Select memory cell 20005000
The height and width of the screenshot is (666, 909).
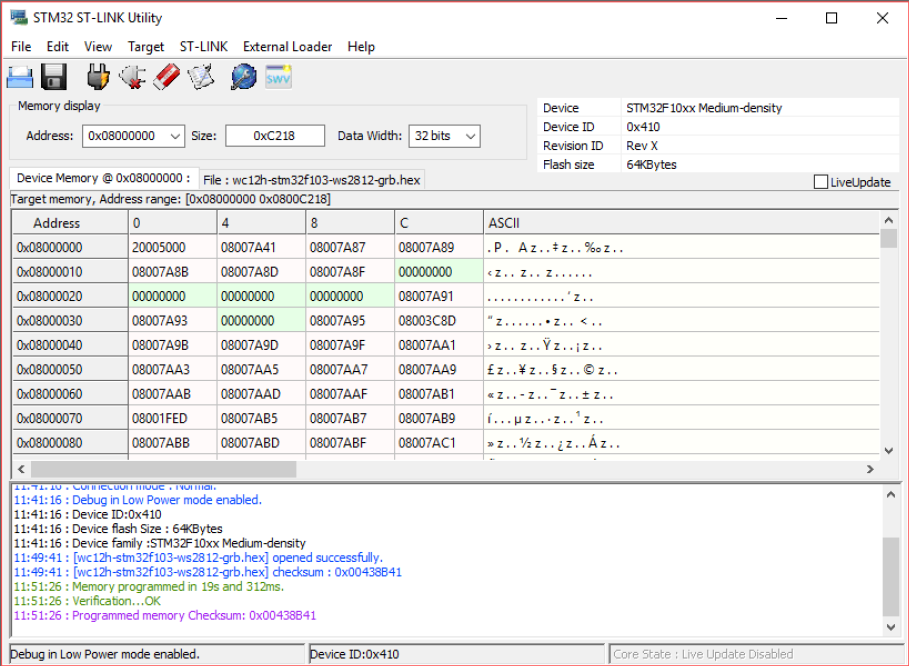tap(172, 248)
